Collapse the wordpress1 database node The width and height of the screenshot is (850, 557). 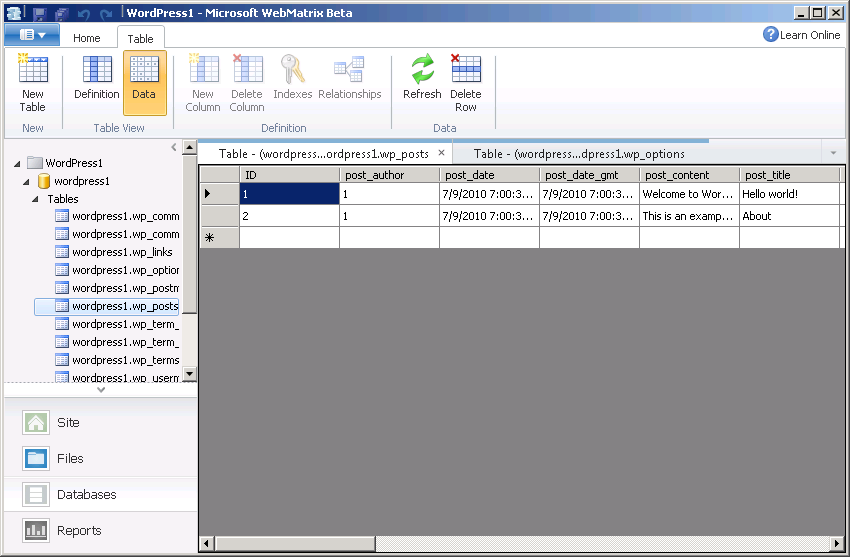[x=26, y=182]
